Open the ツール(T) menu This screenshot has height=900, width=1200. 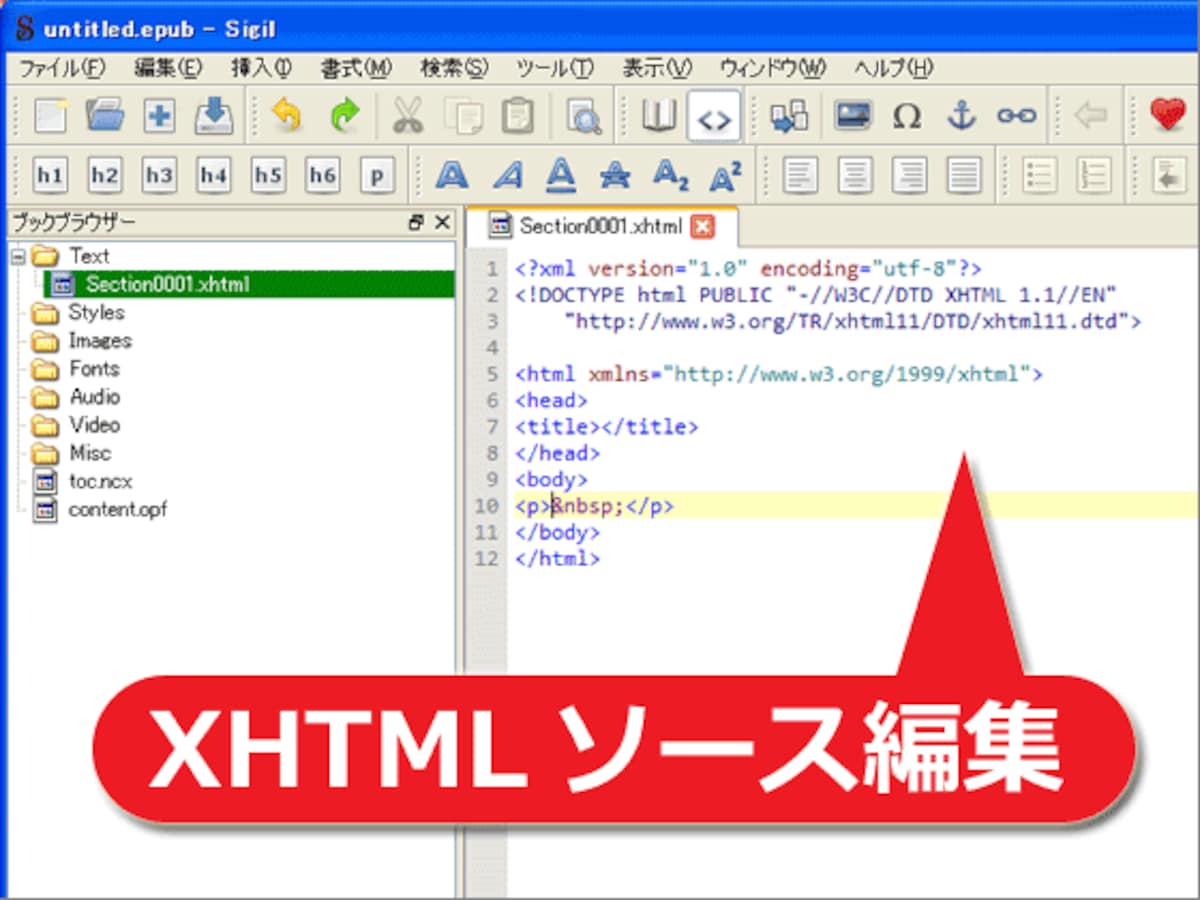(x=555, y=68)
